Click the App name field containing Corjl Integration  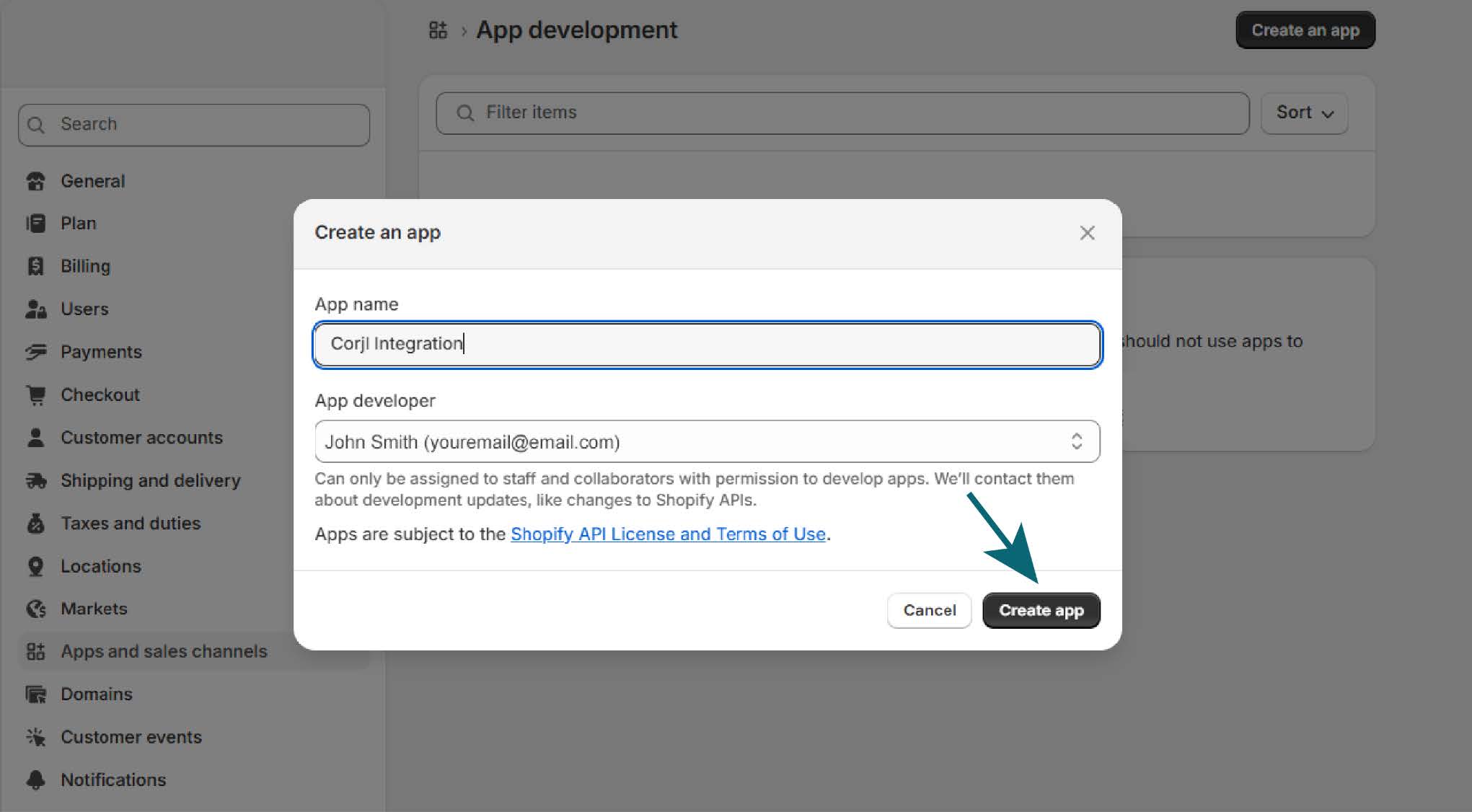(707, 344)
